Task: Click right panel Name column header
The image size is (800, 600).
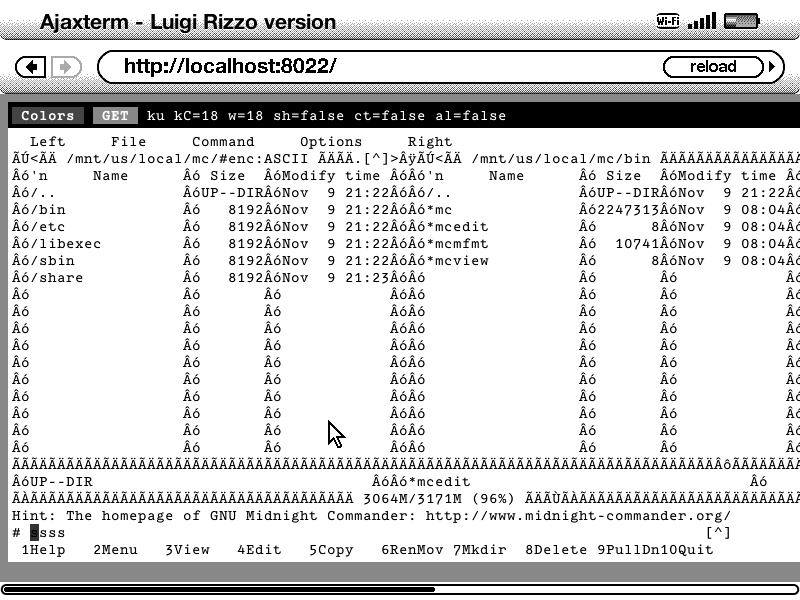Action: coord(507,176)
